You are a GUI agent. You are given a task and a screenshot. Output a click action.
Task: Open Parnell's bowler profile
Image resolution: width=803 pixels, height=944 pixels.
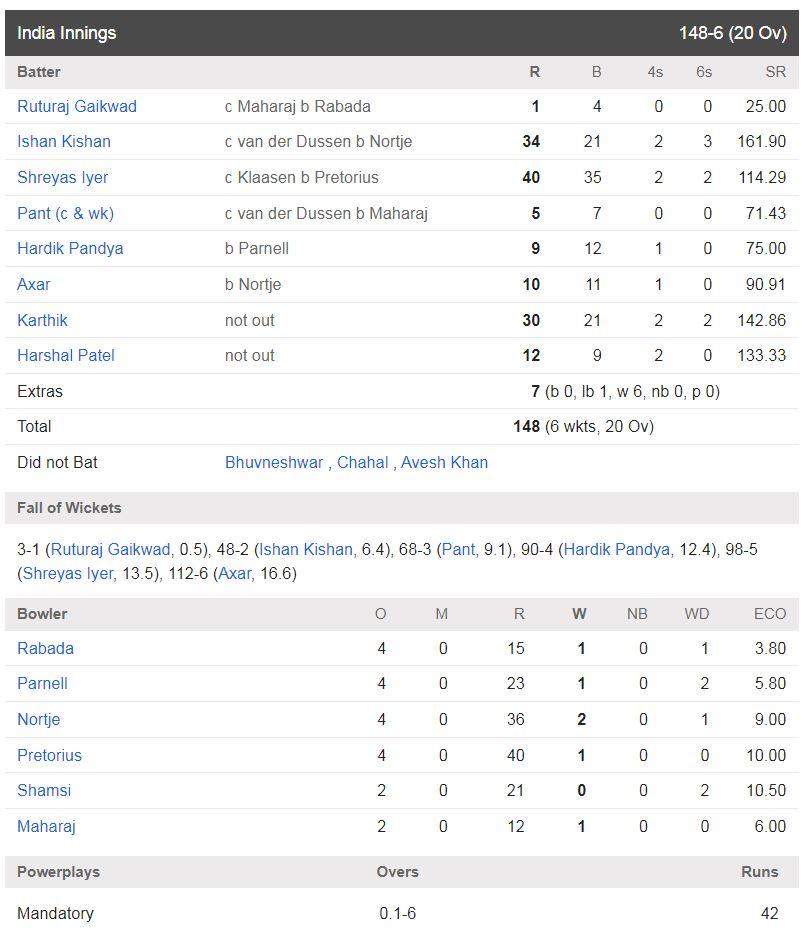tap(42, 684)
